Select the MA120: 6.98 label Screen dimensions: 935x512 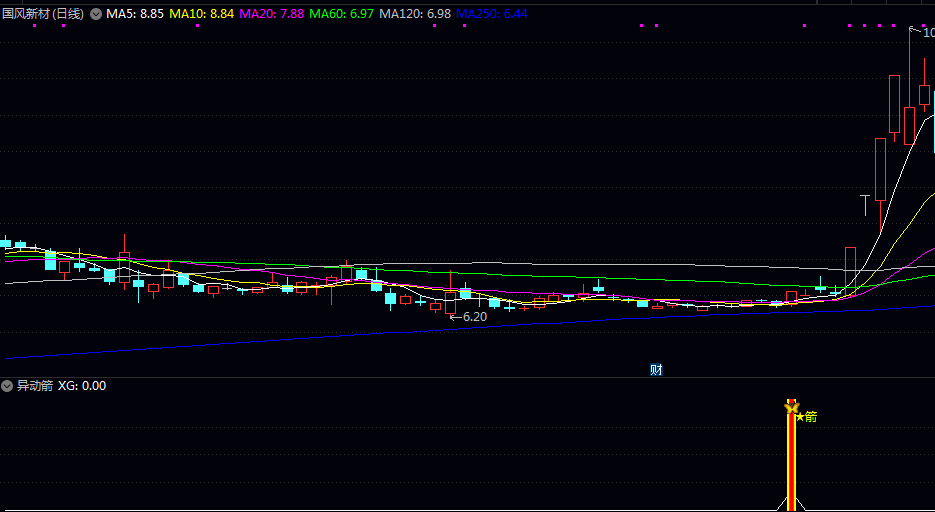point(415,14)
